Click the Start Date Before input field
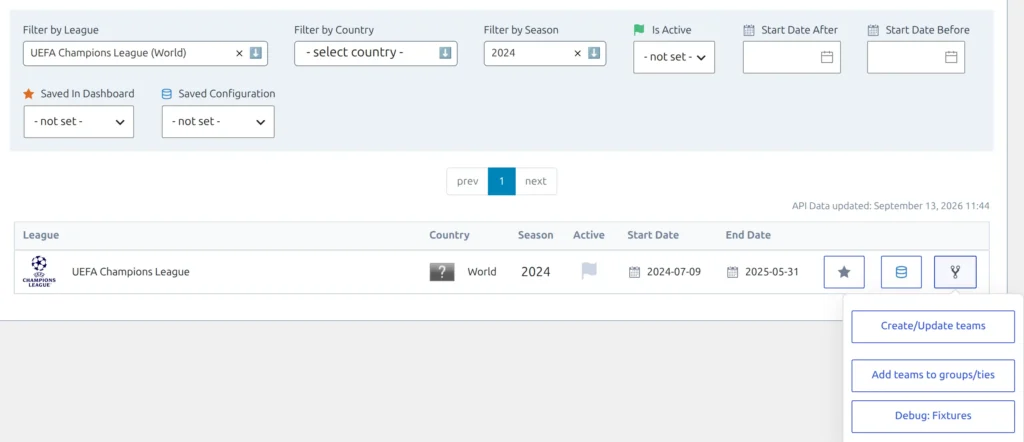This screenshot has height=442, width=1024. pyautogui.click(x=916, y=57)
